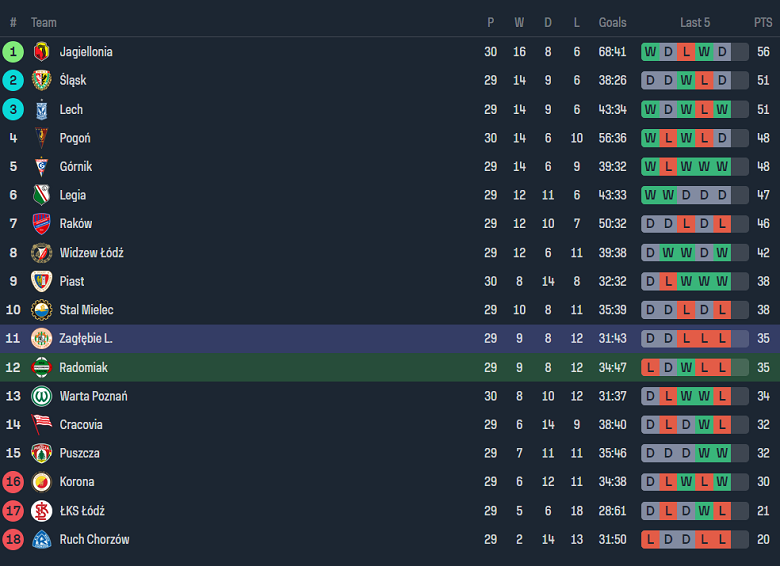Click the red position 18 relegation badge
The width and height of the screenshot is (780, 566).
point(13,539)
